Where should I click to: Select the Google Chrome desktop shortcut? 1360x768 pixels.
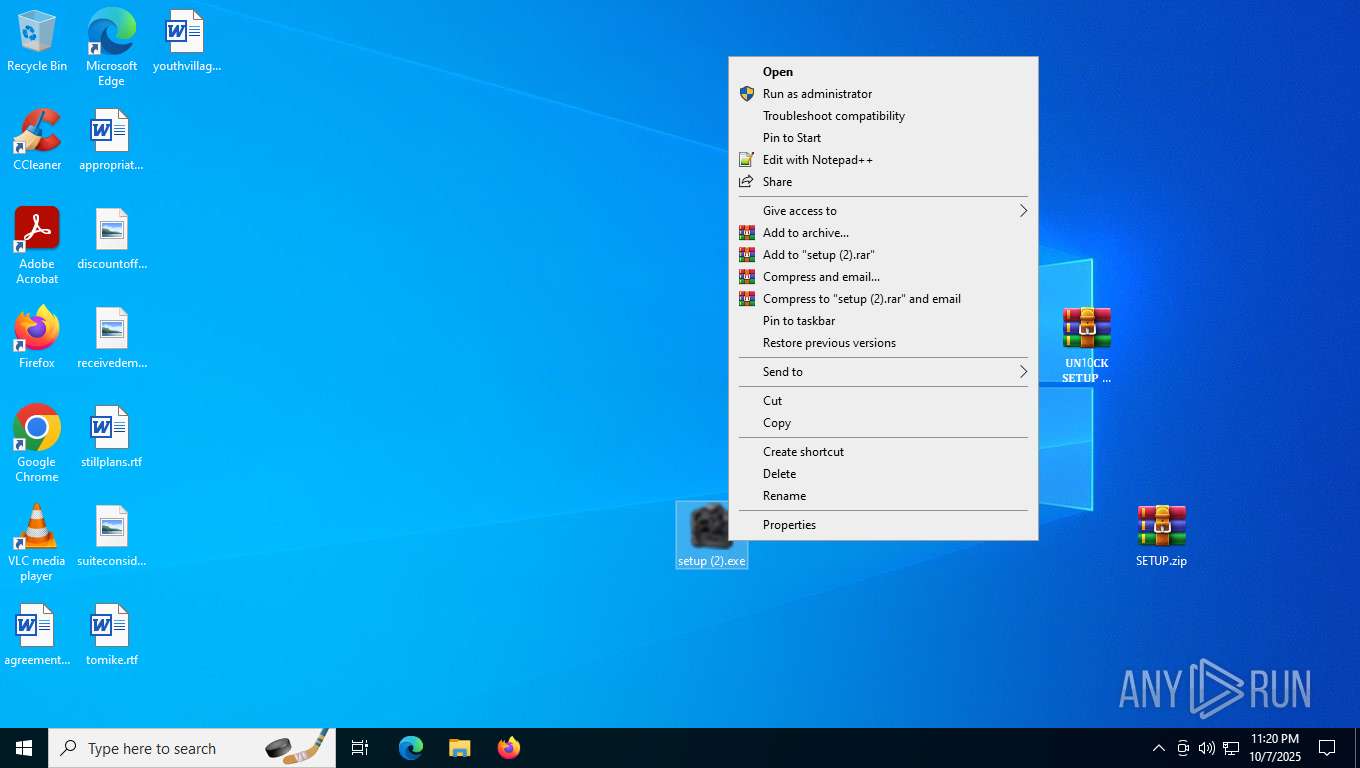tap(37, 444)
